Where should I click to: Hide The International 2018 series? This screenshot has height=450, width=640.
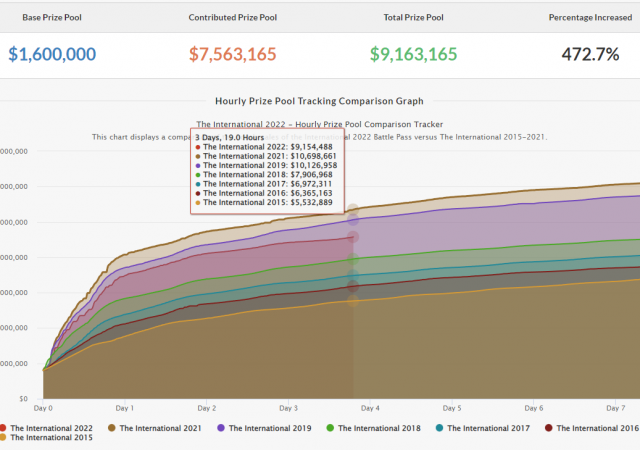tap(377, 428)
